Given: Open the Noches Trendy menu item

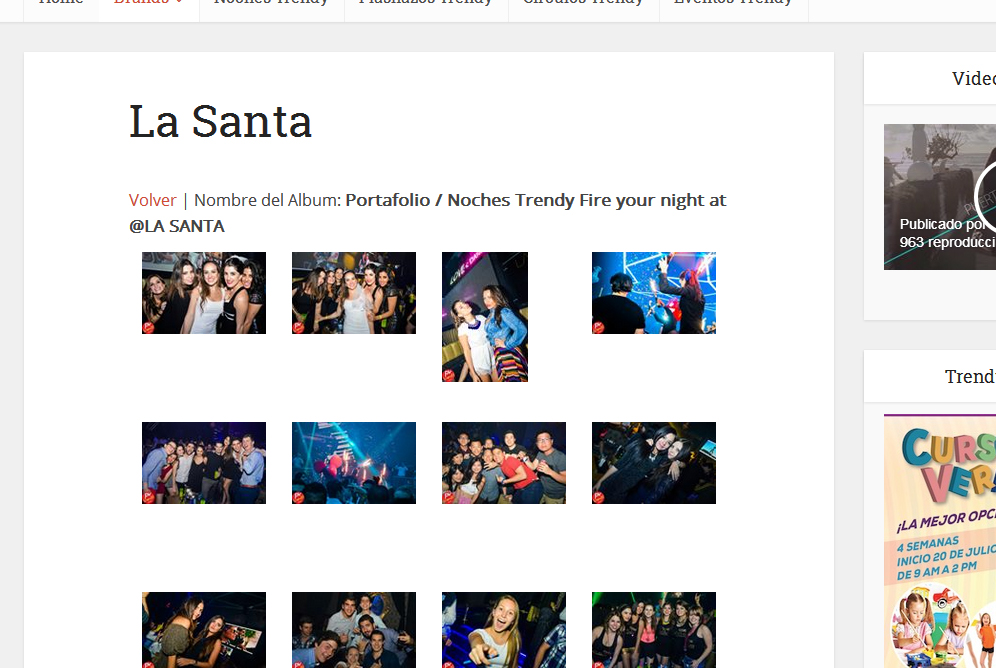Looking at the screenshot, I should [271, 4].
